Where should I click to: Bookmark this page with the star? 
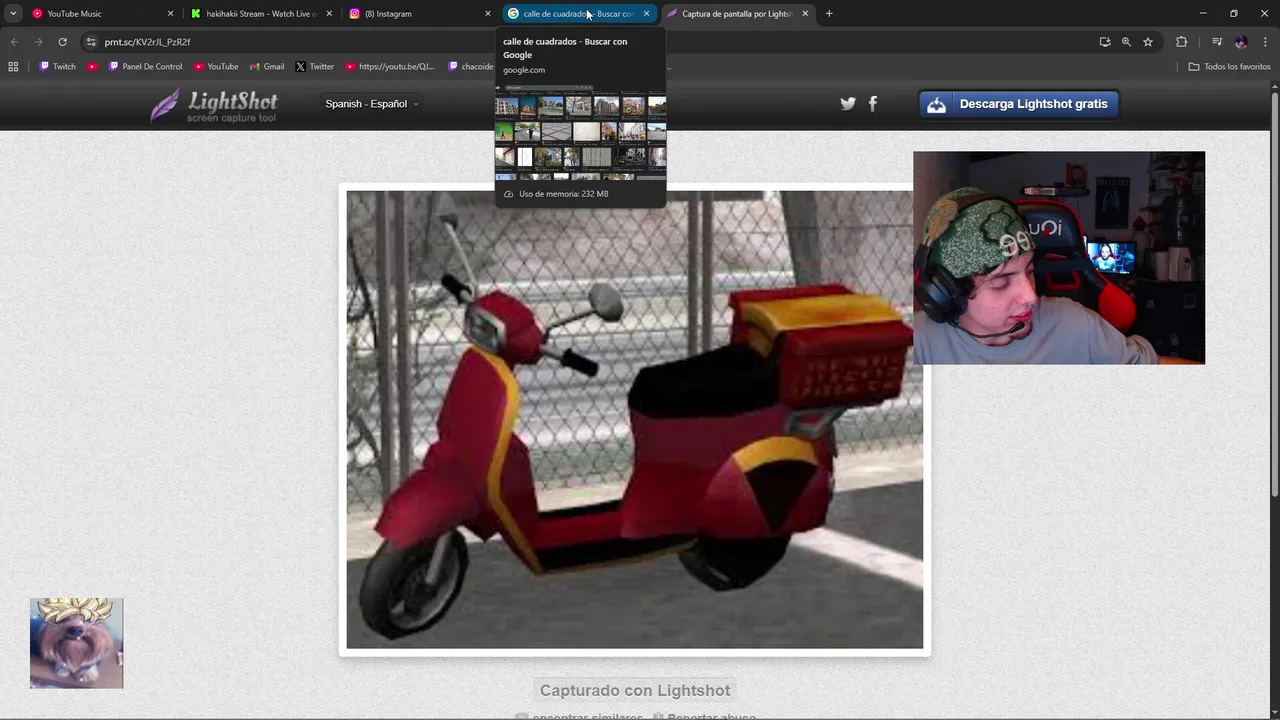coord(1148,42)
